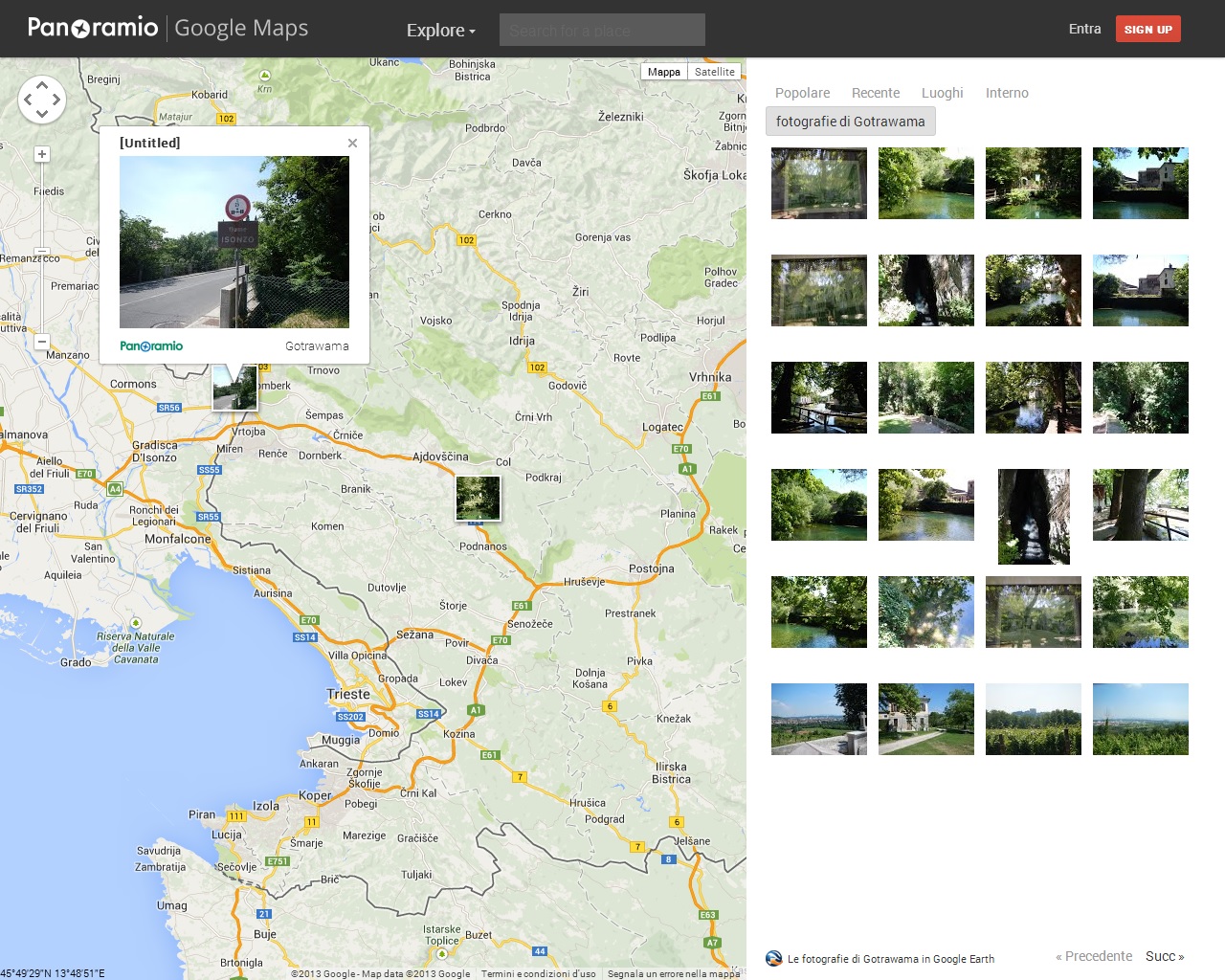
Task: Click the Trieste city label on map
Action: pyautogui.click(x=348, y=694)
